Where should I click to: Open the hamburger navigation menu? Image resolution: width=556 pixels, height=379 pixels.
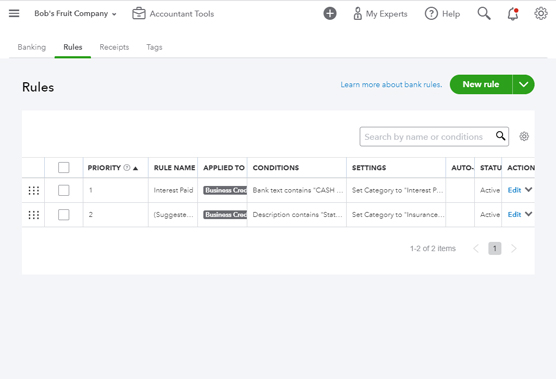click(x=14, y=13)
